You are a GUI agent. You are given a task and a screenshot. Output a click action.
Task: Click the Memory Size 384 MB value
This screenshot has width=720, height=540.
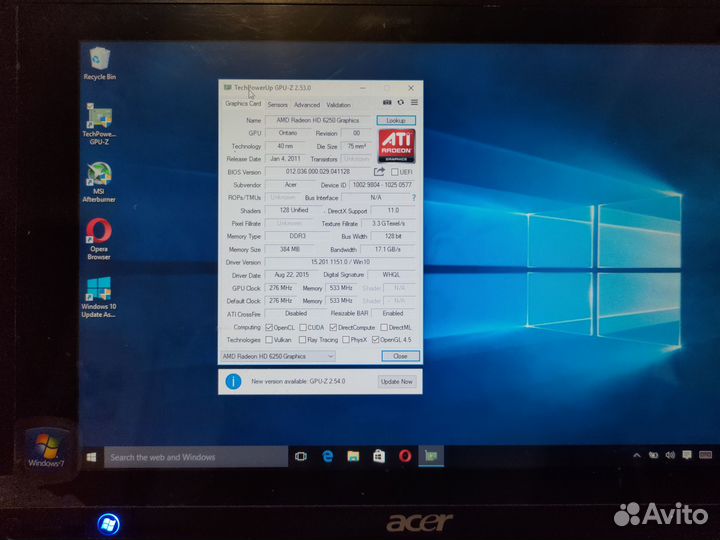[x=290, y=249]
